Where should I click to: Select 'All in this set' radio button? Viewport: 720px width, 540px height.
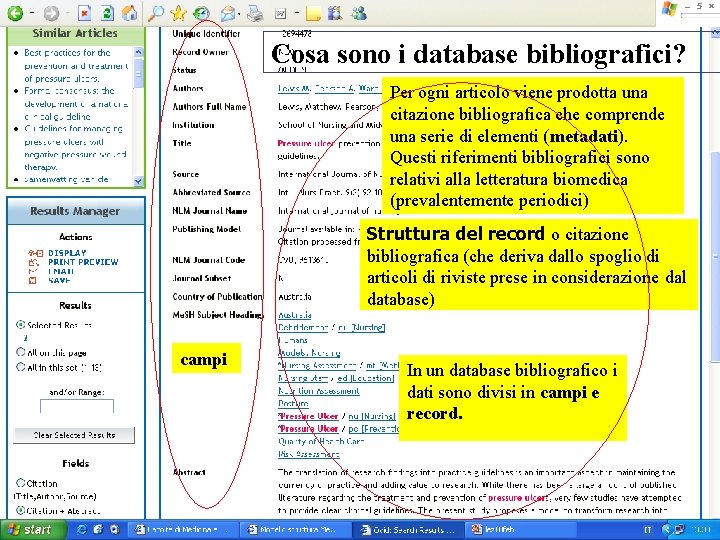click(20, 367)
